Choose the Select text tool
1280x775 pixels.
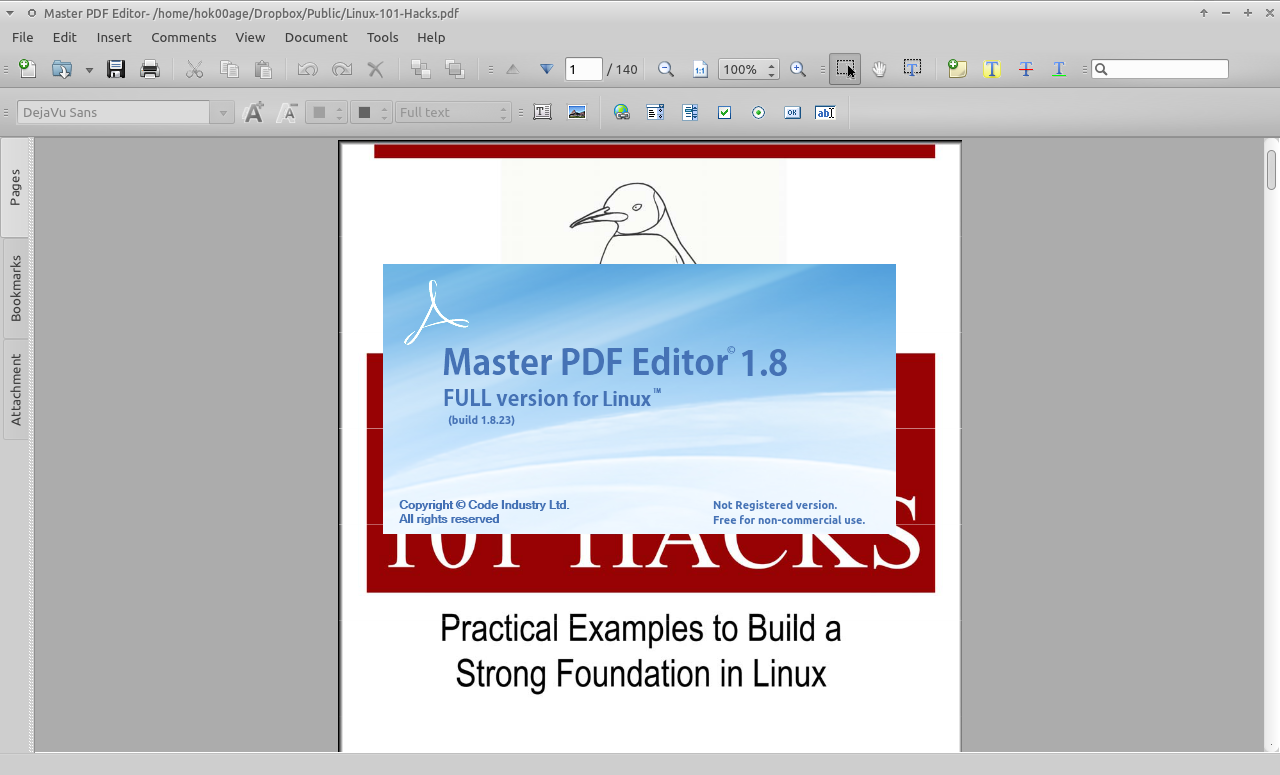click(x=913, y=69)
